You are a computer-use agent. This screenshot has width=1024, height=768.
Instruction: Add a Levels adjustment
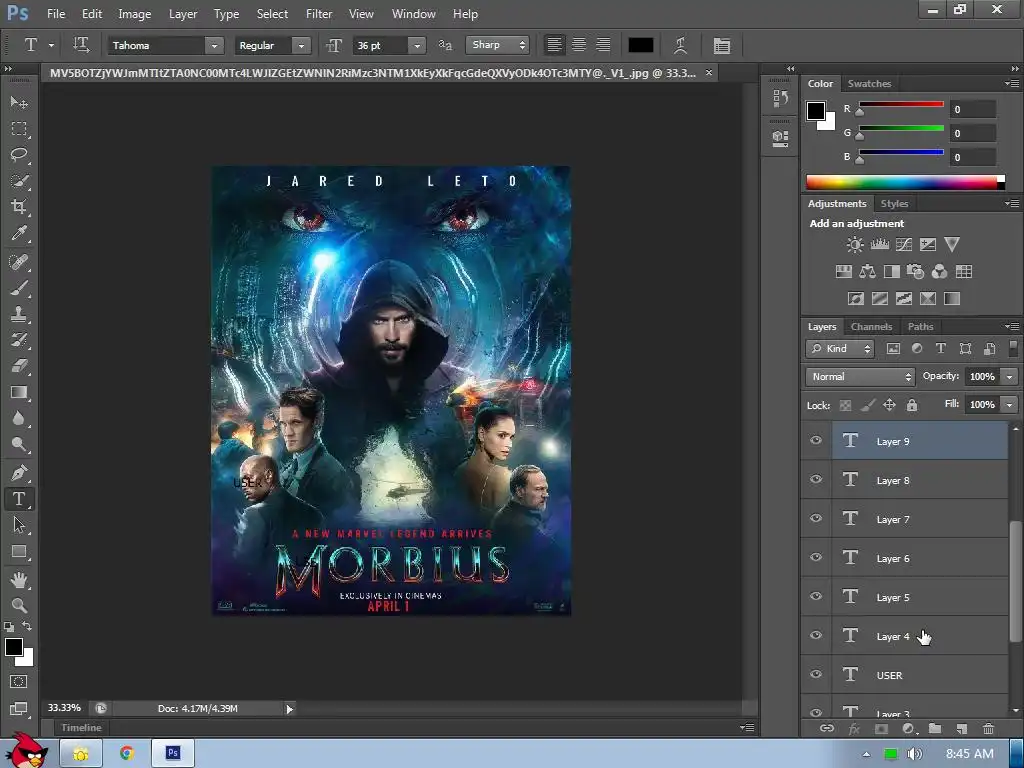(880, 245)
